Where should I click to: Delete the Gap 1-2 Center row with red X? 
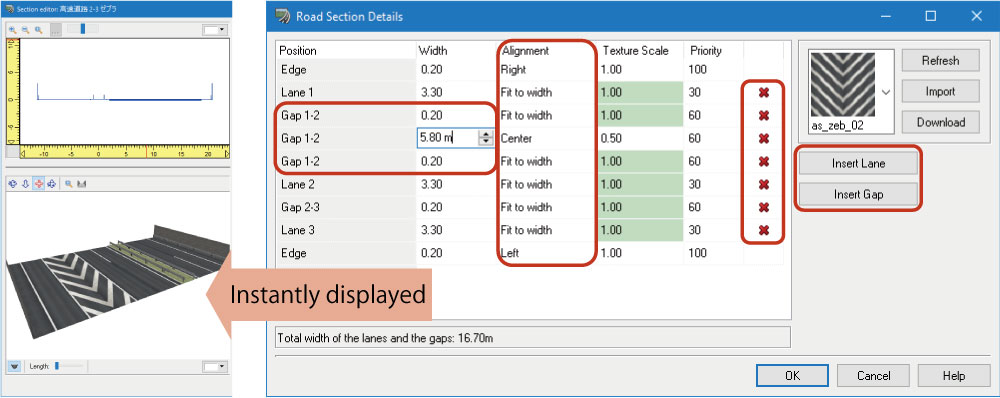point(763,139)
